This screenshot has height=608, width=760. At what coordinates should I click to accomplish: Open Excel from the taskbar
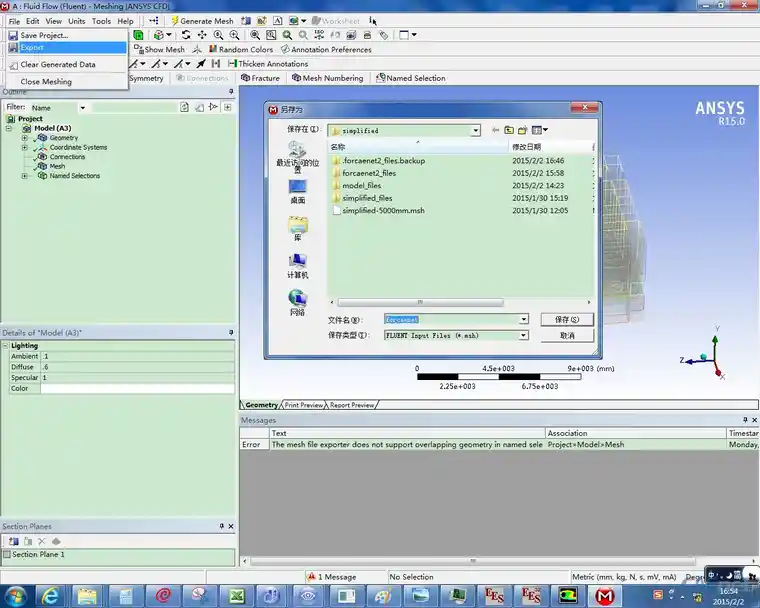coord(237,596)
